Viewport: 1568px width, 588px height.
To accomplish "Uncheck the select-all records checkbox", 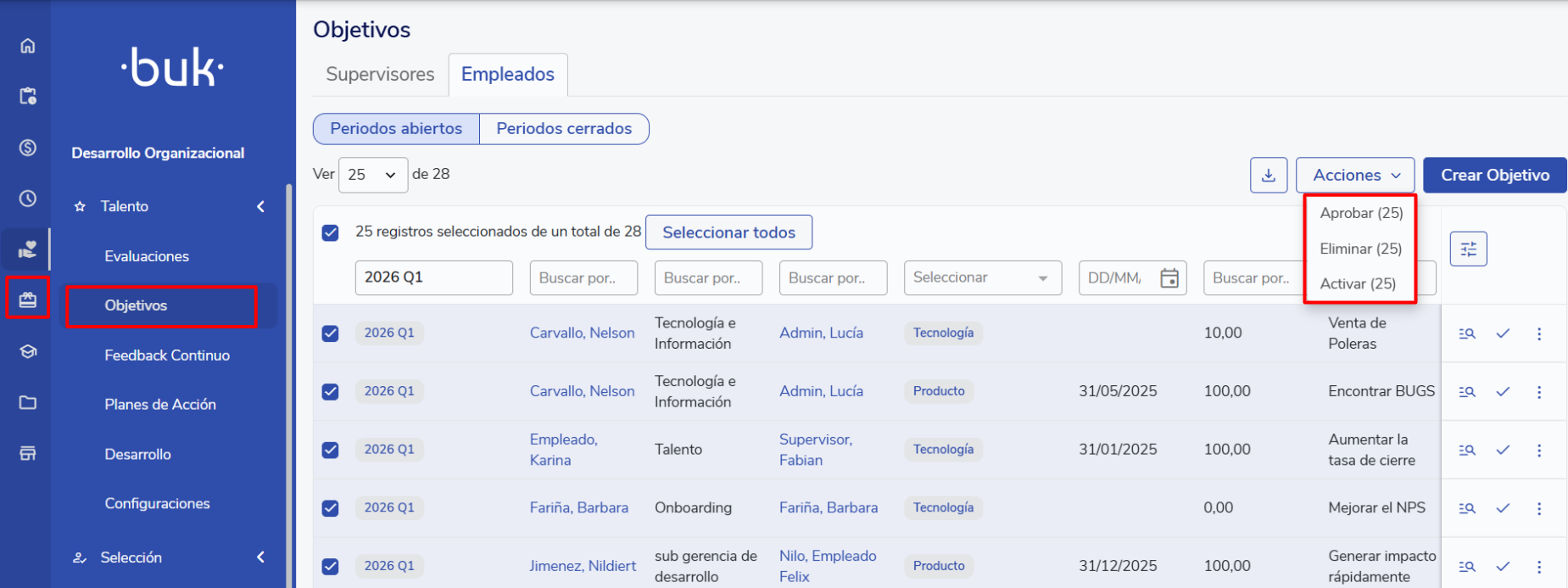I will pyautogui.click(x=331, y=232).
